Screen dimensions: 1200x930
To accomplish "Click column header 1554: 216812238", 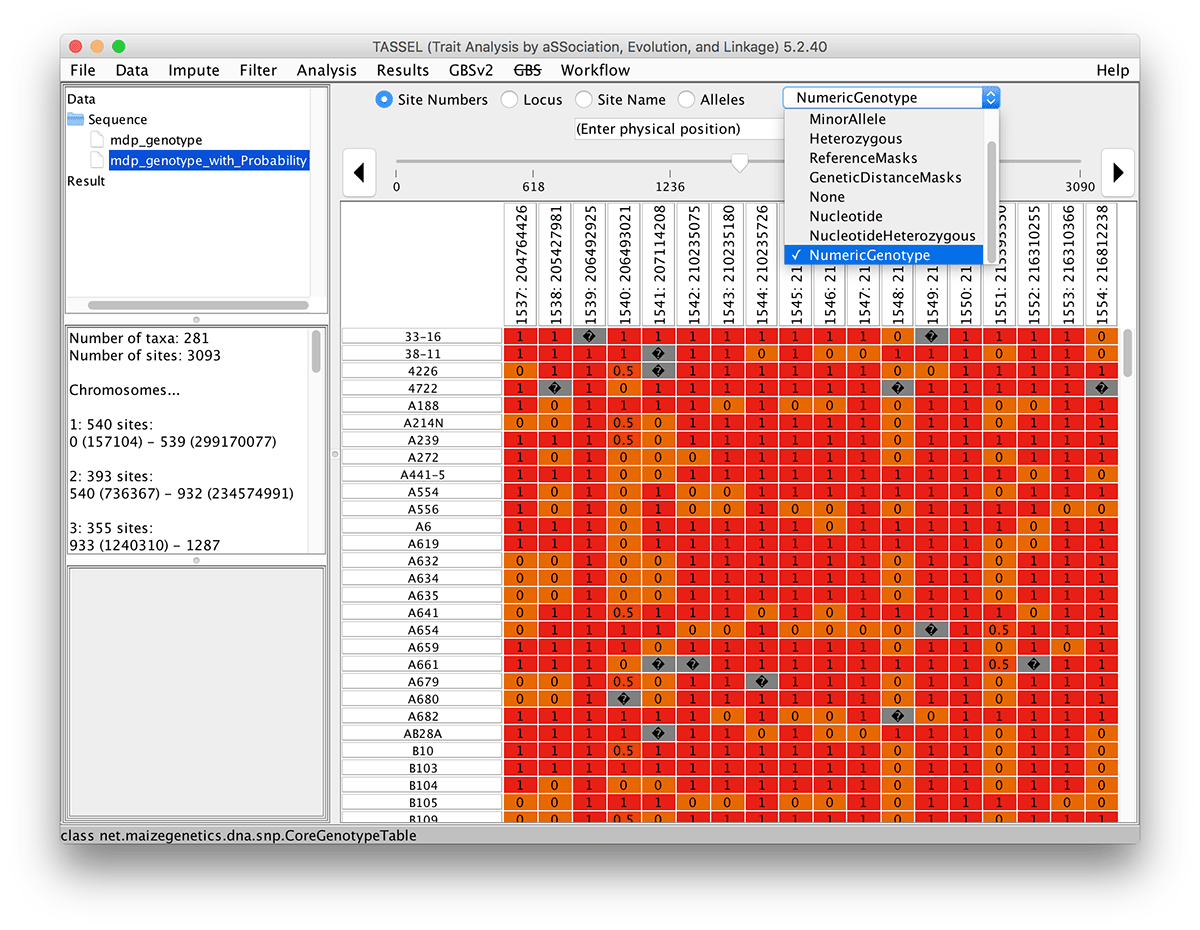I will [x=1101, y=265].
